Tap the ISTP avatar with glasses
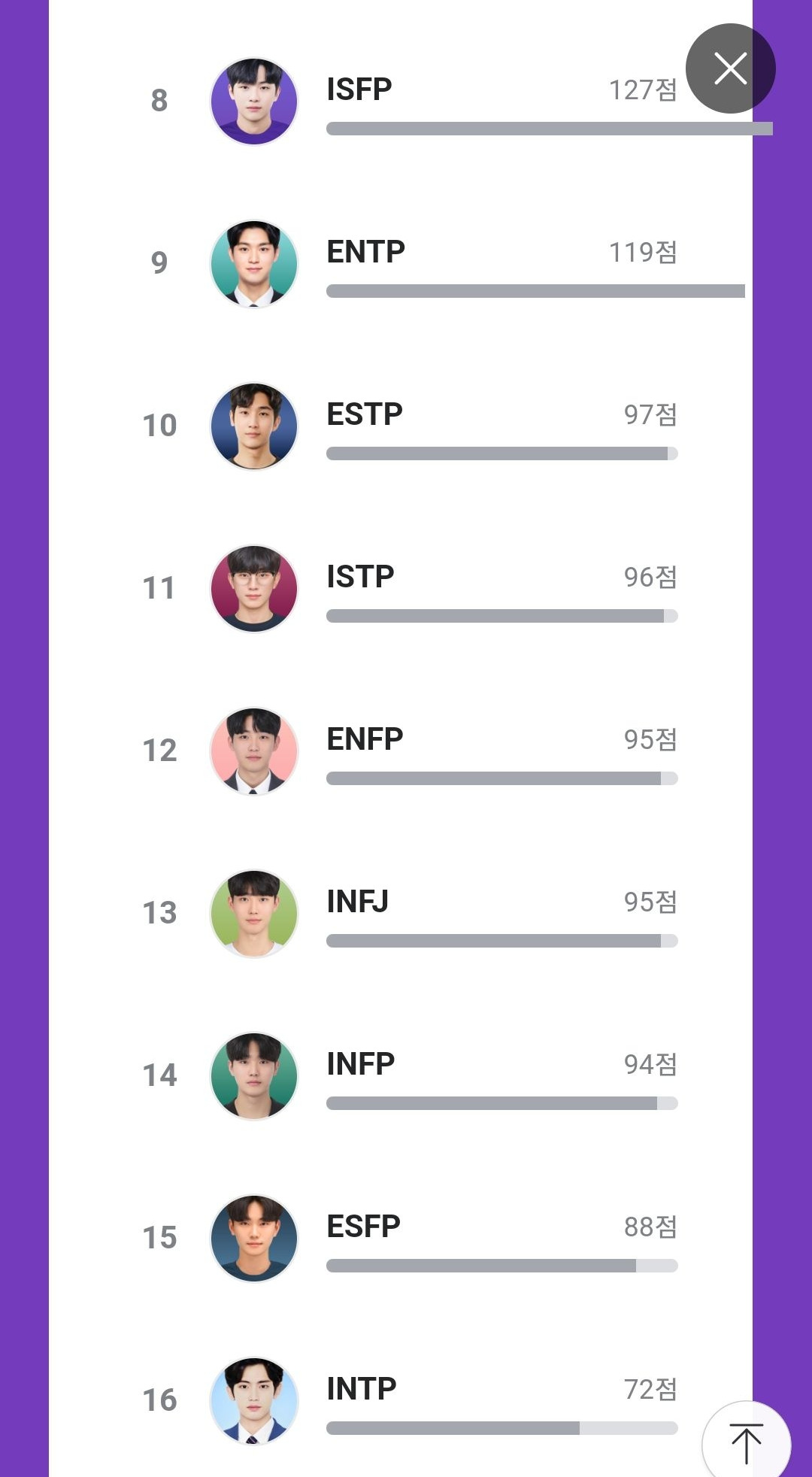 tap(254, 589)
